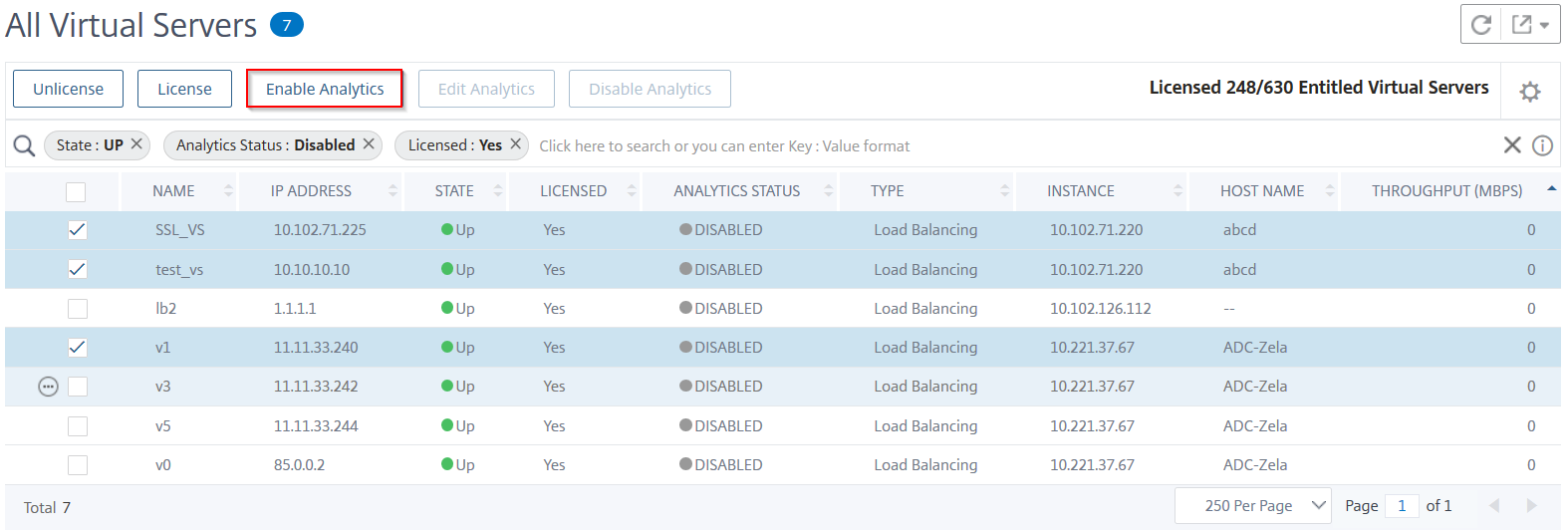This screenshot has height=530, width=1568.
Task: Click the THROUGHPUT (MBPS) column header
Action: 1446,190
